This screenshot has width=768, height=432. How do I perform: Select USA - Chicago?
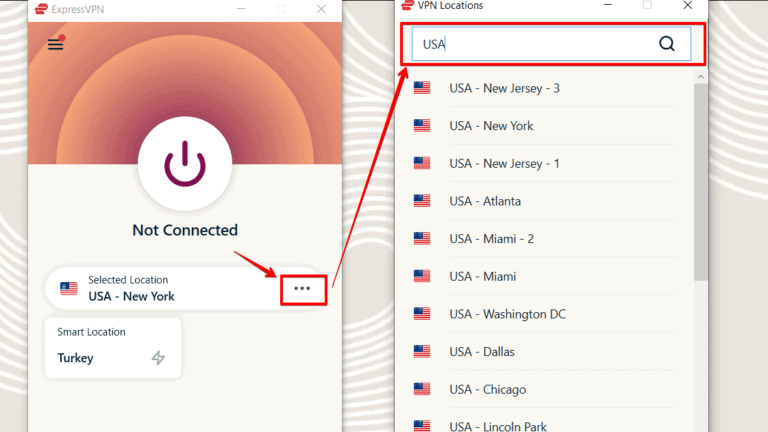point(488,389)
